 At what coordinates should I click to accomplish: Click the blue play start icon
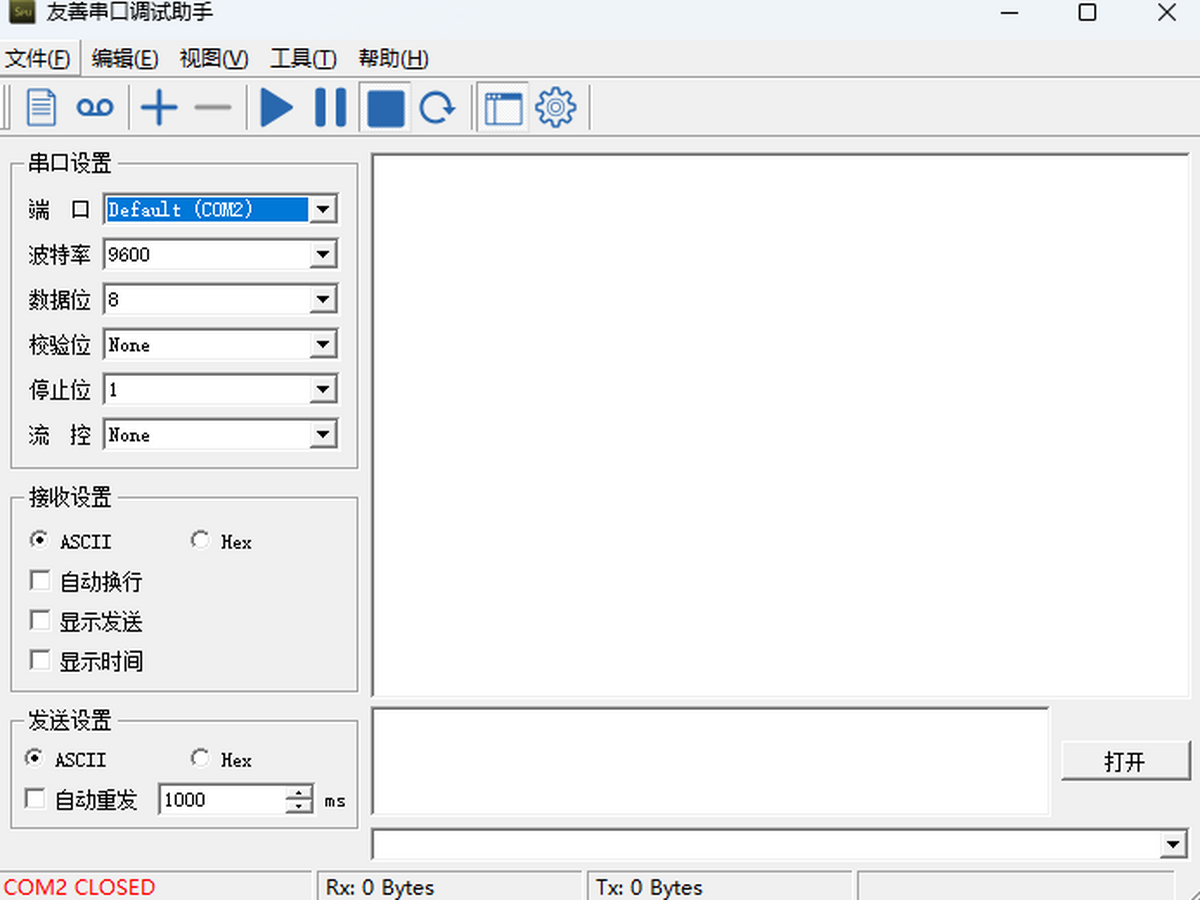(x=277, y=107)
